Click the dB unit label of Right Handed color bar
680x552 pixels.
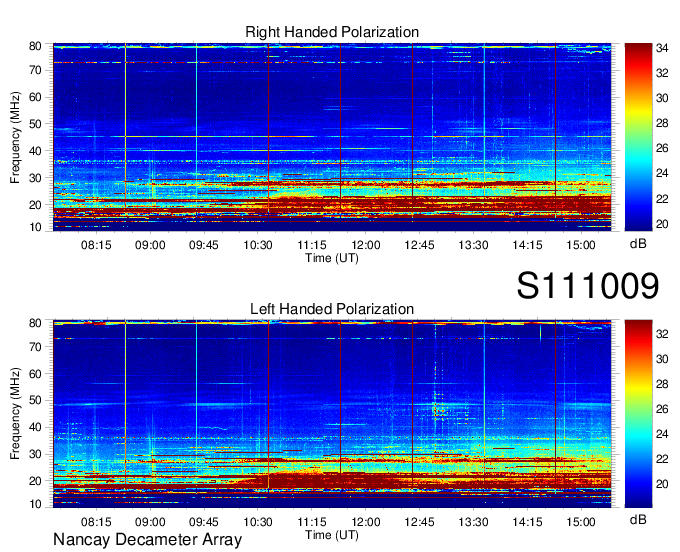pos(638,244)
